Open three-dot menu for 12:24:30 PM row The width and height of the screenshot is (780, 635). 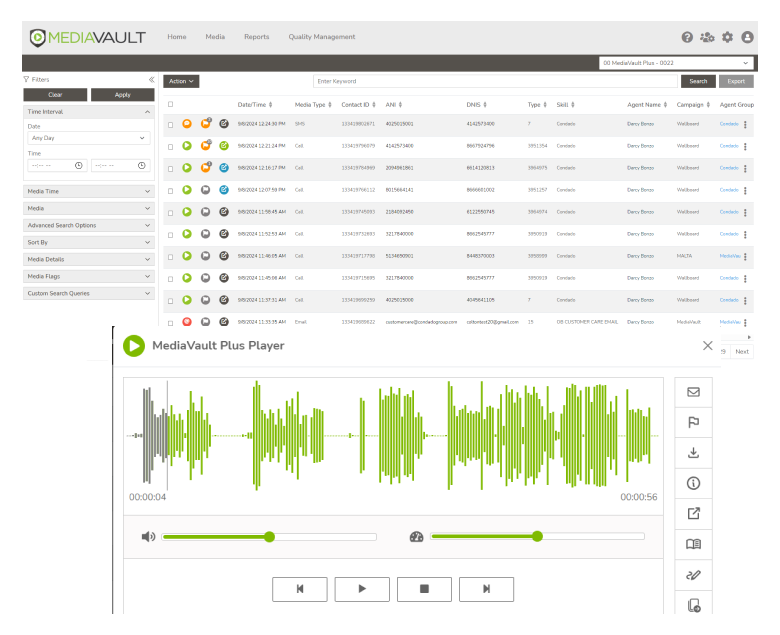coord(745,124)
